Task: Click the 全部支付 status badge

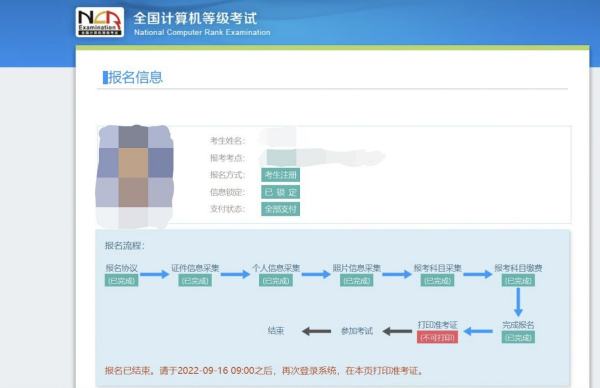Action: coord(280,209)
